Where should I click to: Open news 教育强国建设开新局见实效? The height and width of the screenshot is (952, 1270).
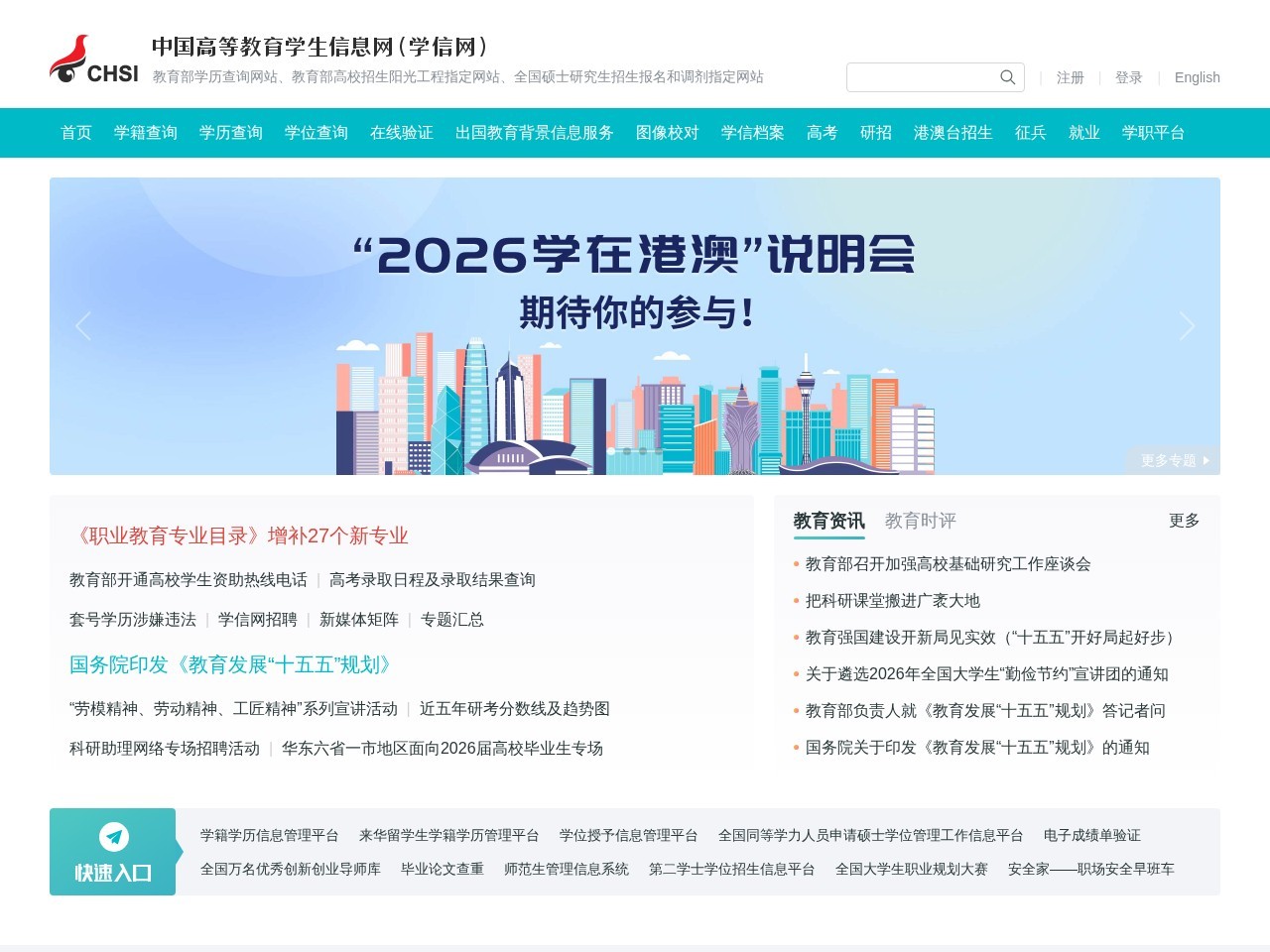(x=993, y=638)
